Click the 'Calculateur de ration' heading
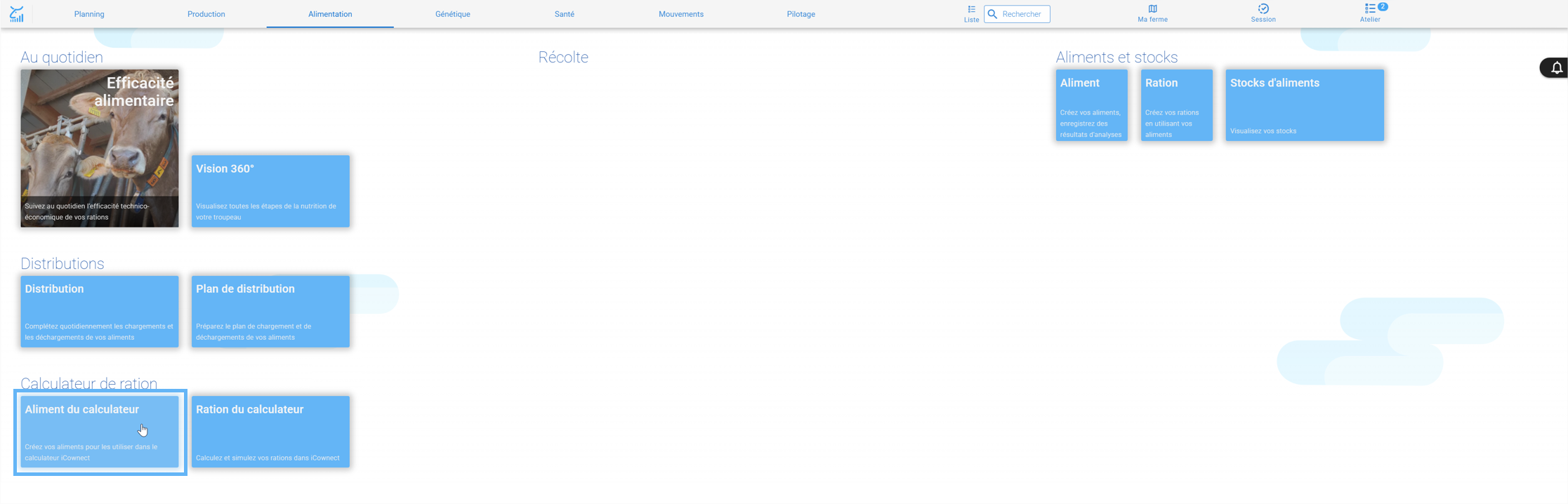The width and height of the screenshot is (1568, 504). pos(88,383)
